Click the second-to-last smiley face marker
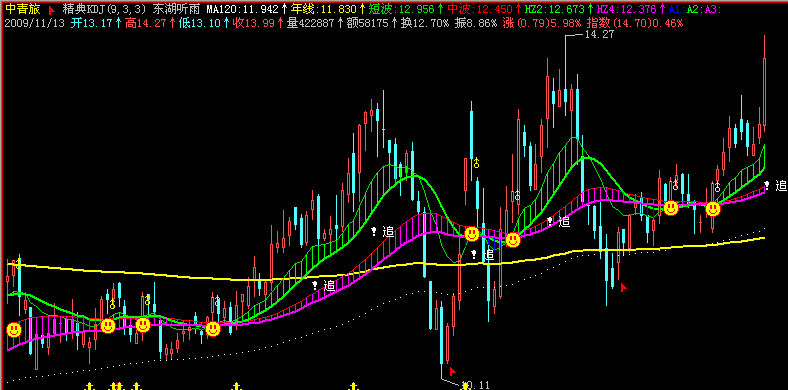This screenshot has height=390, width=788. (671, 208)
